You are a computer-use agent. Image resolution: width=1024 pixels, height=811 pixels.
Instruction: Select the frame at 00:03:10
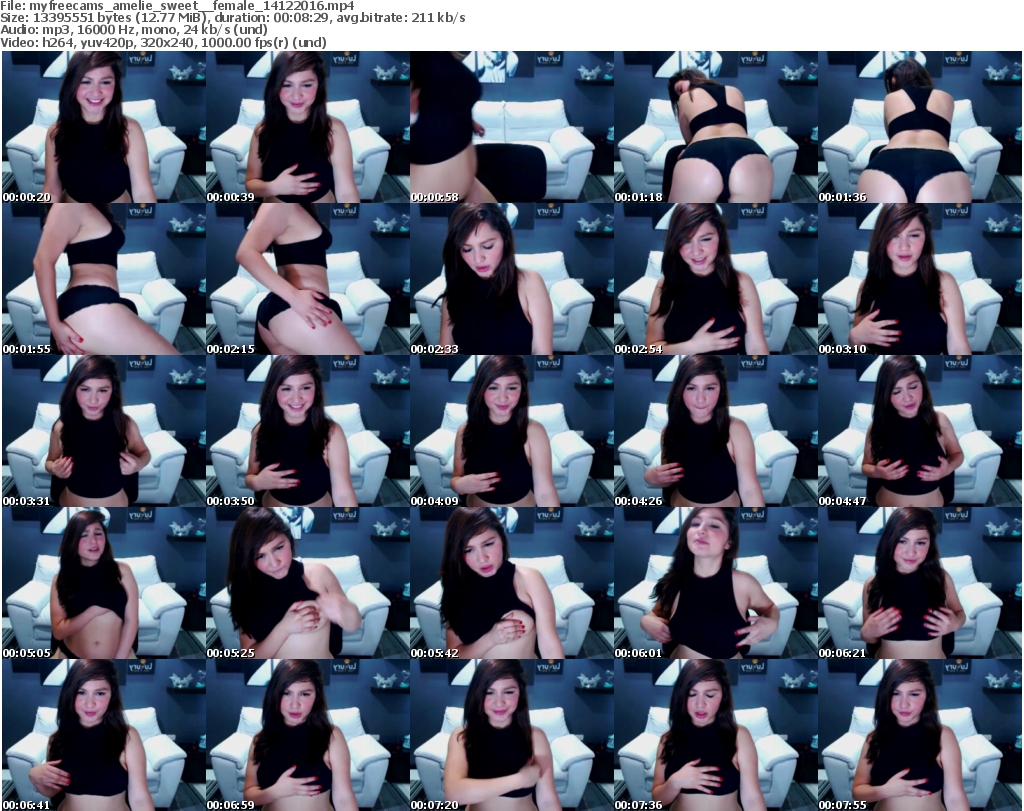click(920, 279)
